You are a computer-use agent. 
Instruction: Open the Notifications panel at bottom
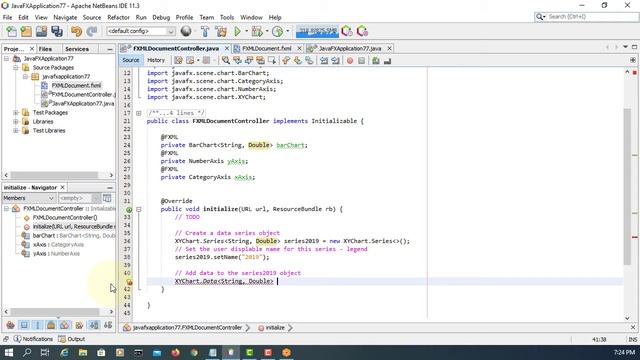pos(33,339)
